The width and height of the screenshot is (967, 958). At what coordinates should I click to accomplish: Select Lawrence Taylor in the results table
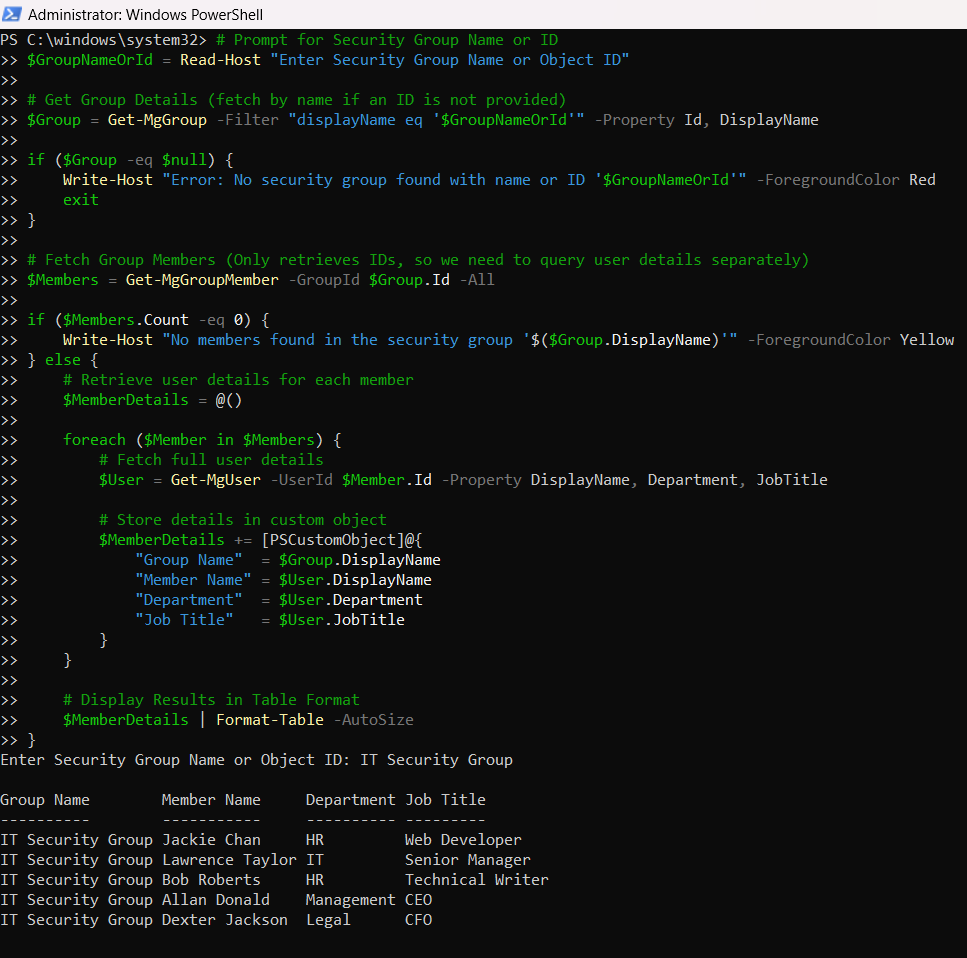point(229,860)
